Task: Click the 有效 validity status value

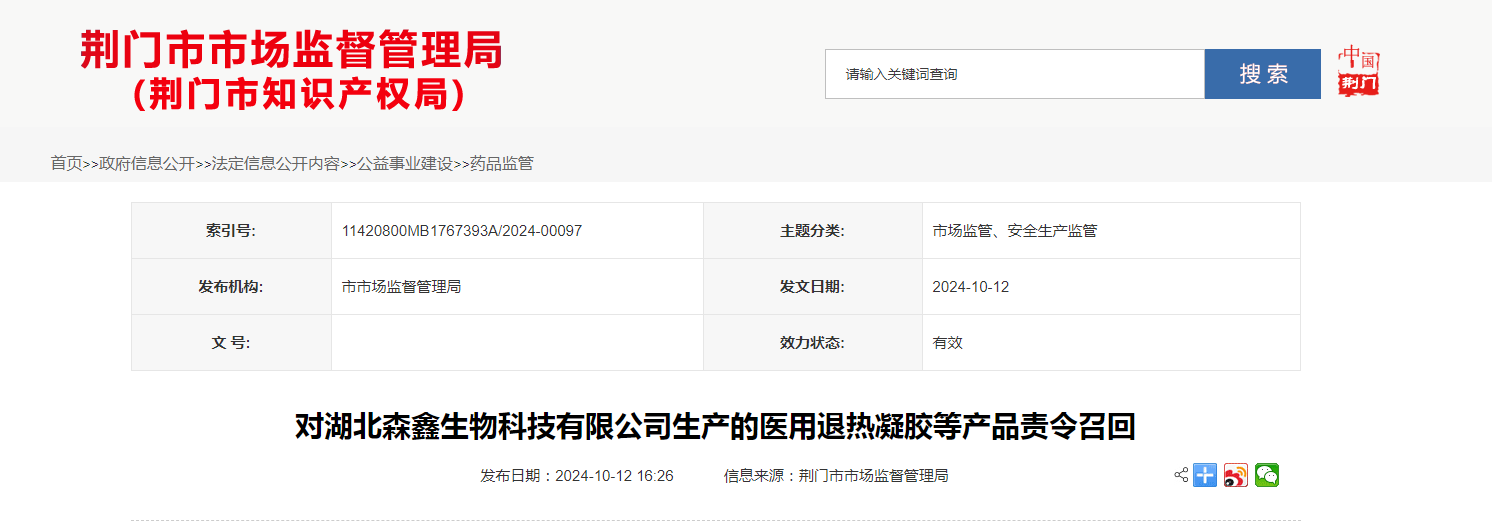Action: coord(947,343)
